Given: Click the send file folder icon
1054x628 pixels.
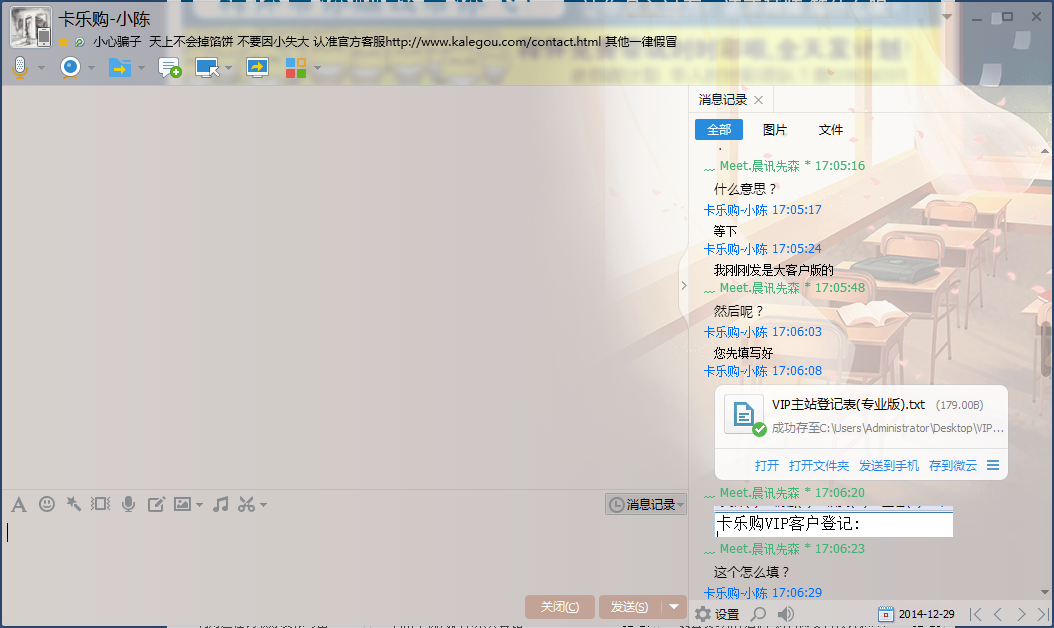Looking at the screenshot, I should [119, 67].
